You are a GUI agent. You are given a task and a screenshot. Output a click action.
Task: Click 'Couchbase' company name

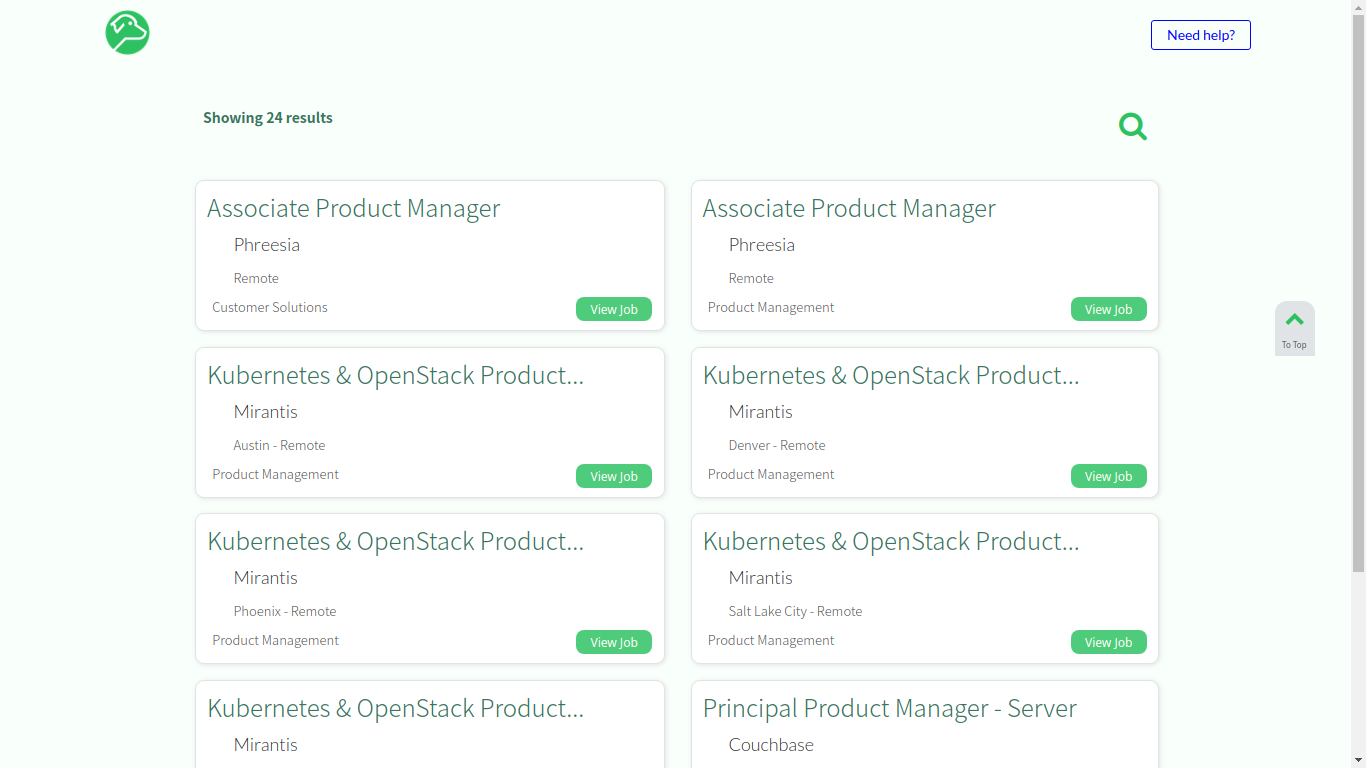coord(771,744)
